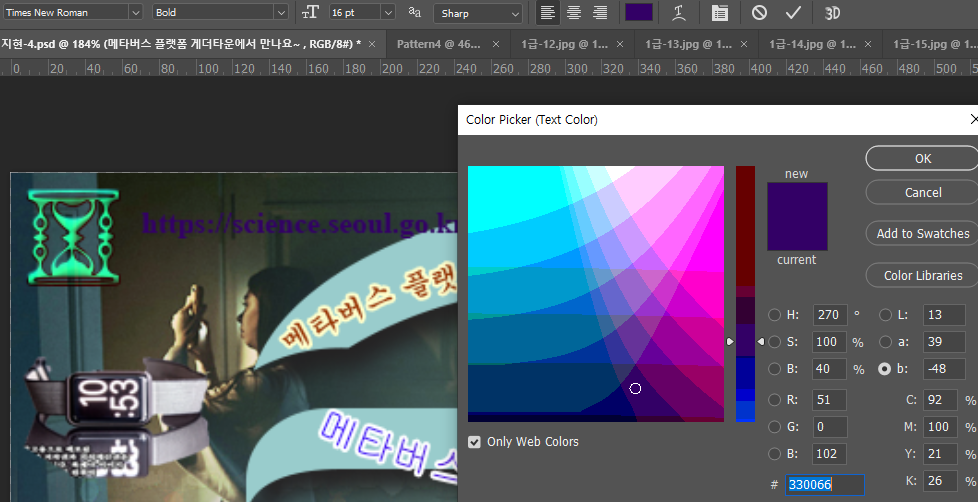This screenshot has height=502, width=978.
Task: Open Color Libraries
Action: 922,275
